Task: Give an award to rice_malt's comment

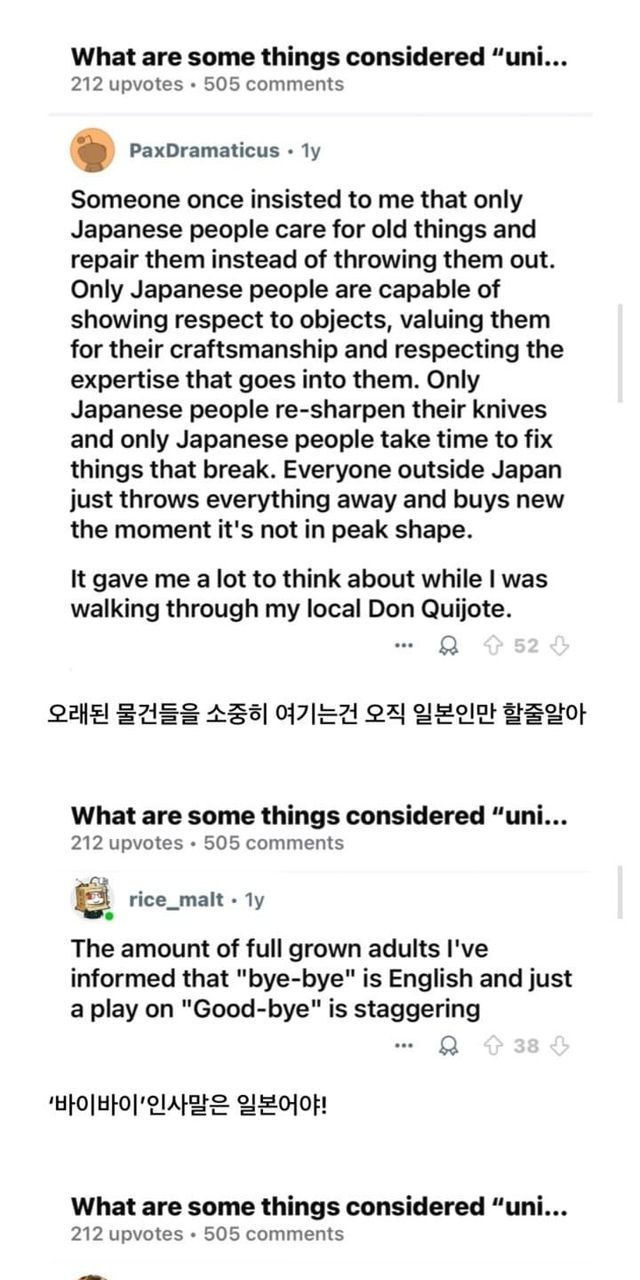Action: (x=449, y=1046)
